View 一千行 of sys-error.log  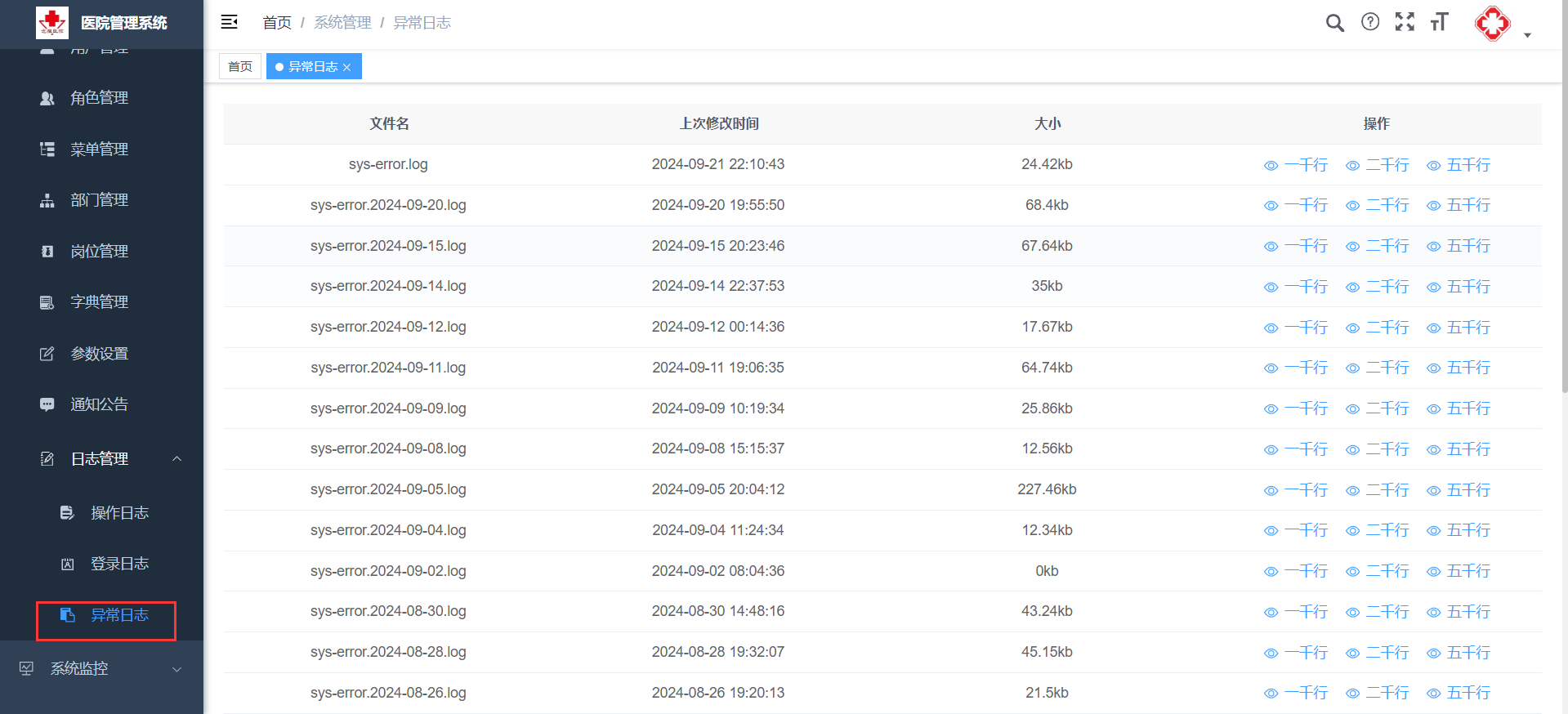pyautogui.click(x=1297, y=165)
